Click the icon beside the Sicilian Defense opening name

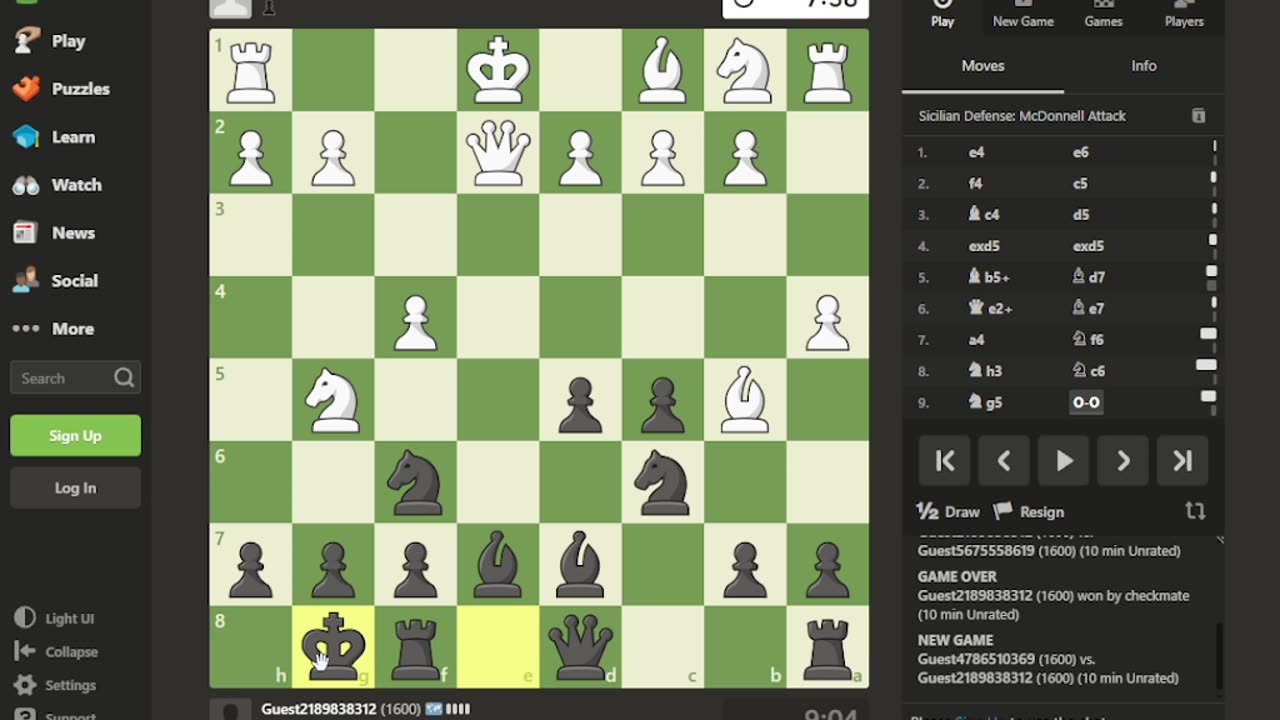(x=1198, y=116)
